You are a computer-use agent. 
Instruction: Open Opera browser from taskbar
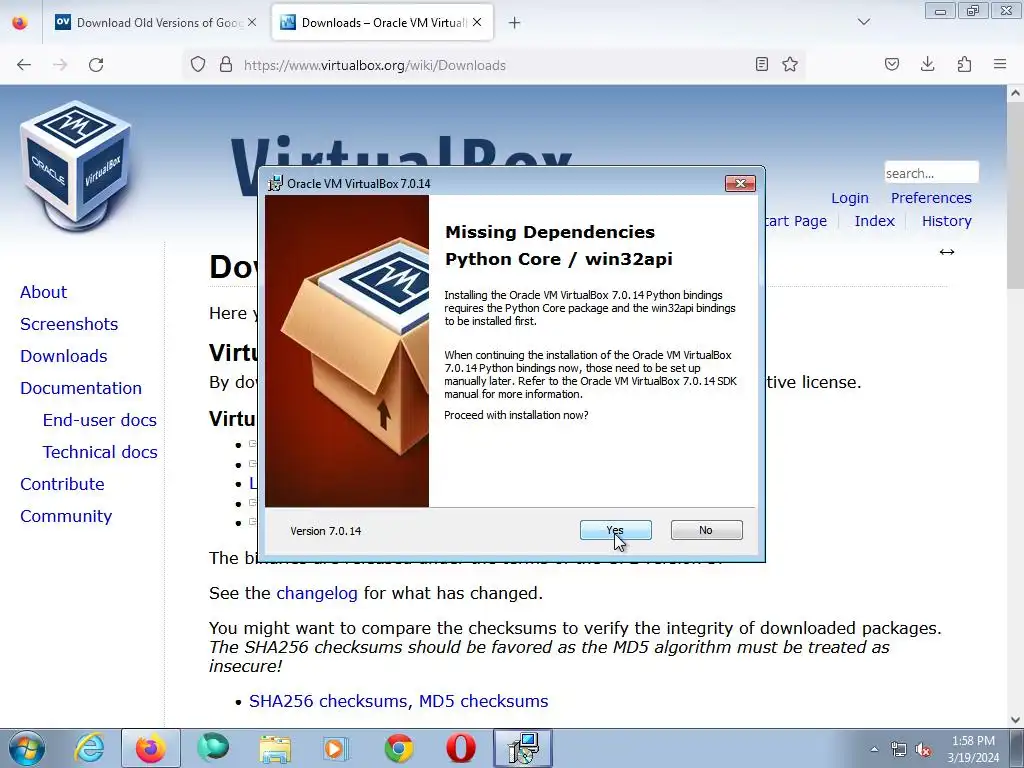460,748
